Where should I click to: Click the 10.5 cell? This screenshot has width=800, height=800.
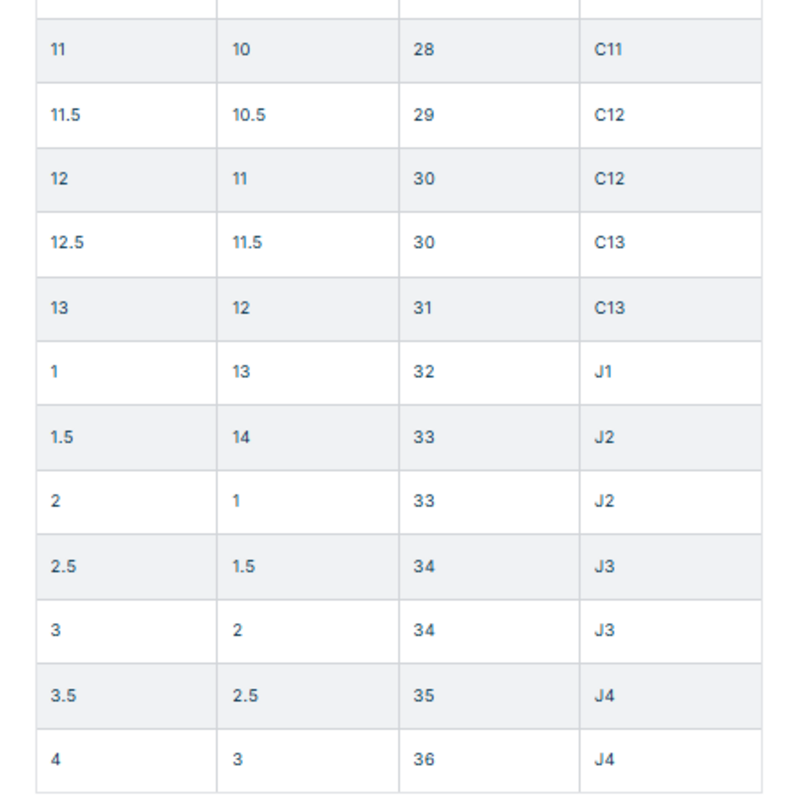point(249,115)
